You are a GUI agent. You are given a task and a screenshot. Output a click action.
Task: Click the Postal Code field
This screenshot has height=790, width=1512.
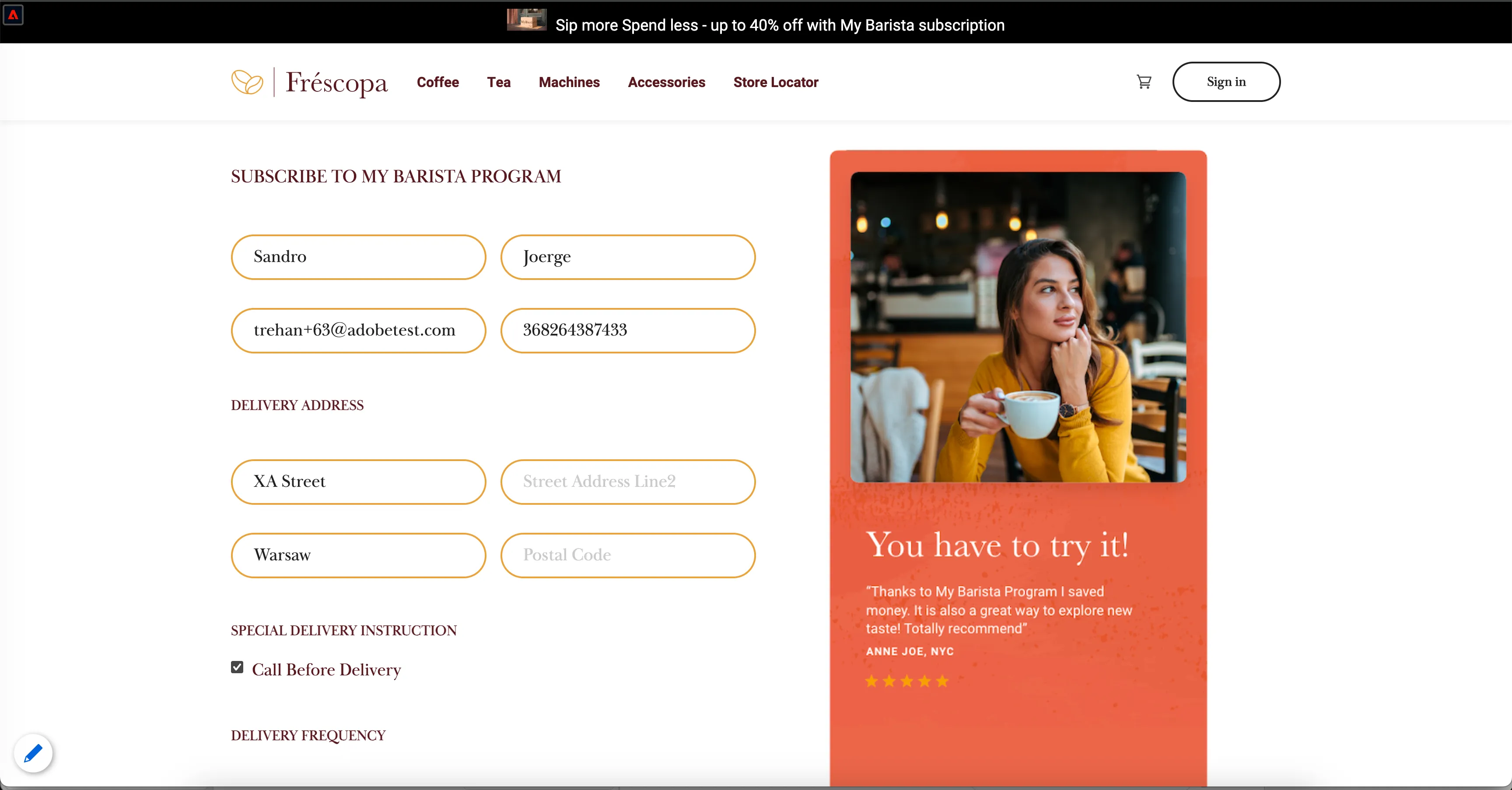(628, 555)
